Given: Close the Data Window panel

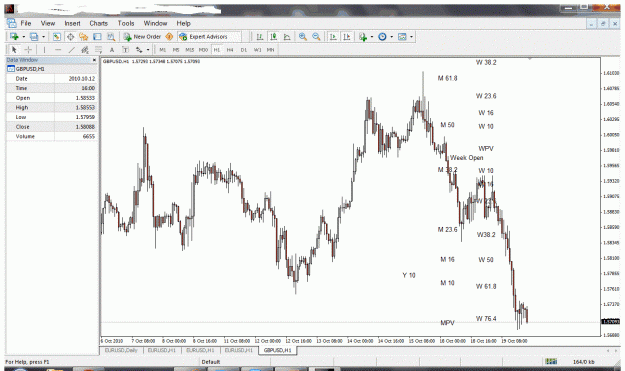Looking at the screenshot, I should pyautogui.click(x=94, y=60).
